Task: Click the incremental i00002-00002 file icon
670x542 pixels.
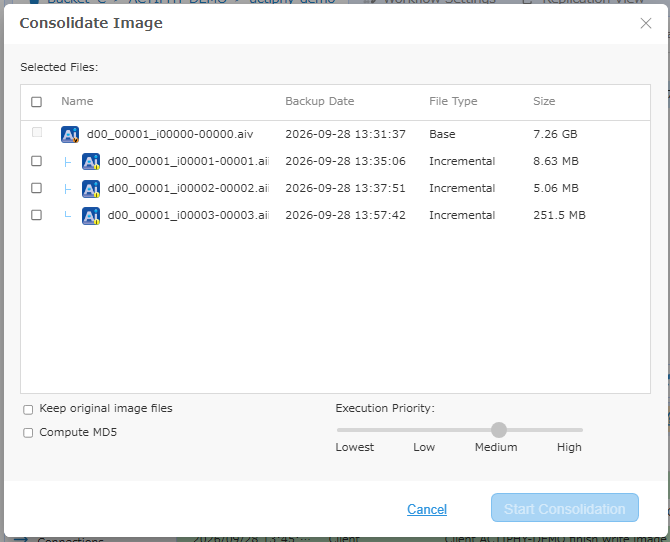Action: pyautogui.click(x=91, y=189)
